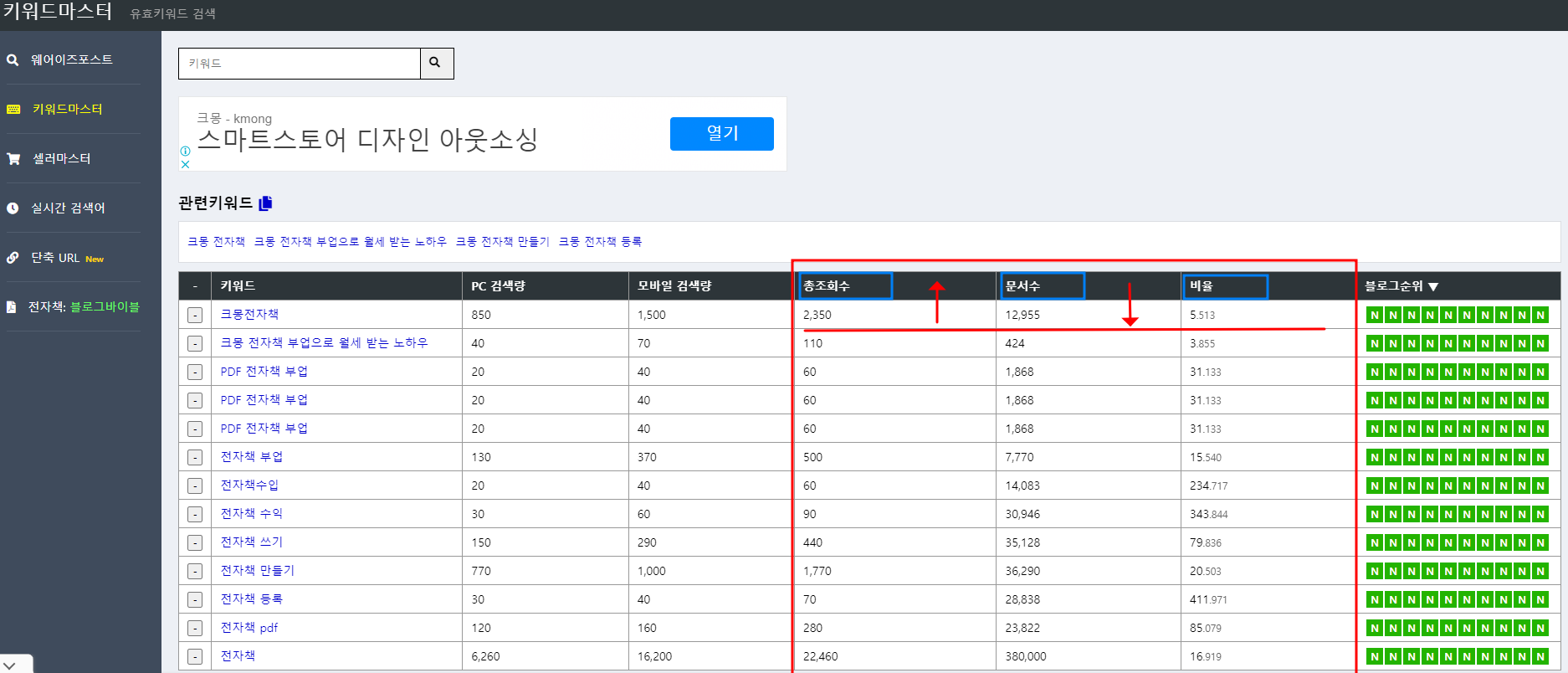Click the 실시간 검색어 clock icon
The image size is (1568, 673).
point(13,208)
